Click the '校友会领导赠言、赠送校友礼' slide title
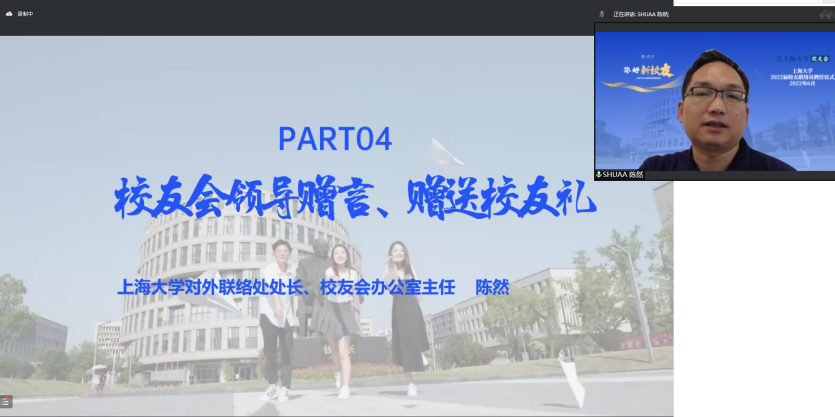This screenshot has height=417, width=835. coord(355,199)
